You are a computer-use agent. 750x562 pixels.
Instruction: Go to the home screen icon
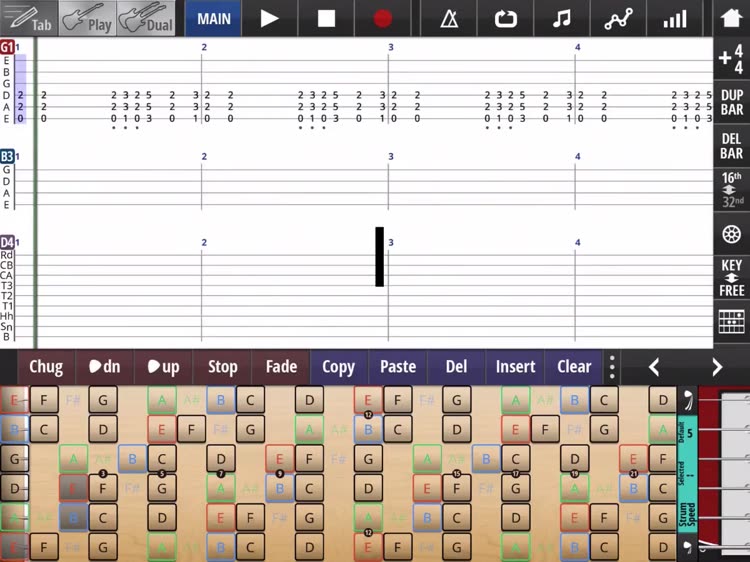pos(731,18)
